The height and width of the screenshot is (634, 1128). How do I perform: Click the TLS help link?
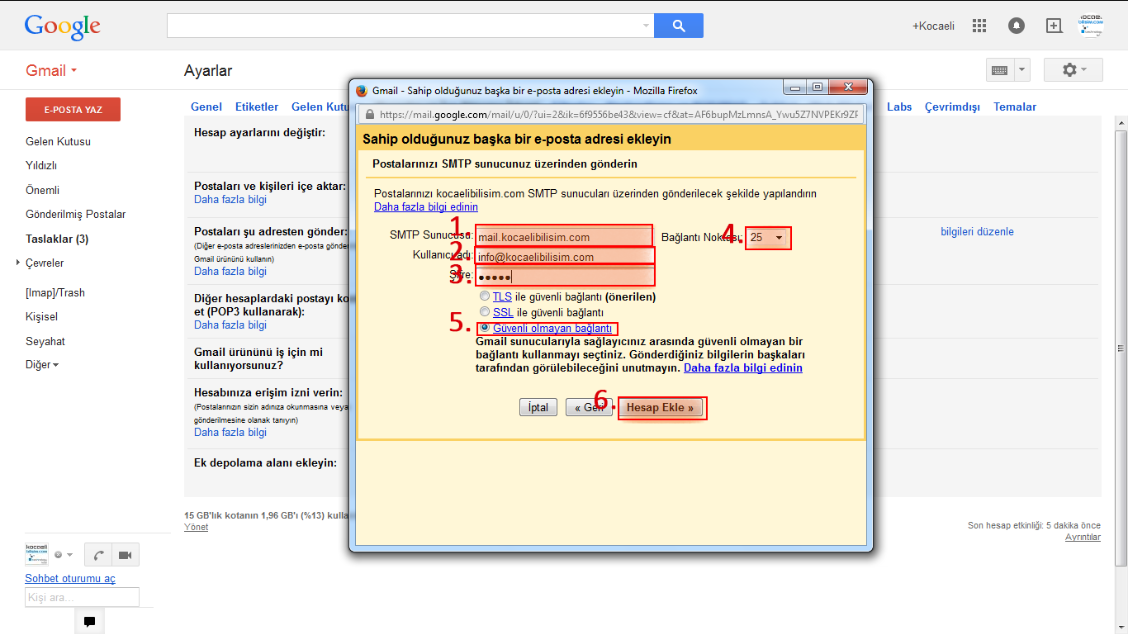[x=502, y=296]
